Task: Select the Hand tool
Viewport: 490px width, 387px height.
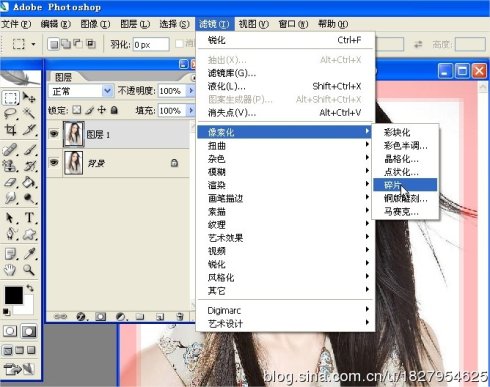Action: click(x=11, y=270)
